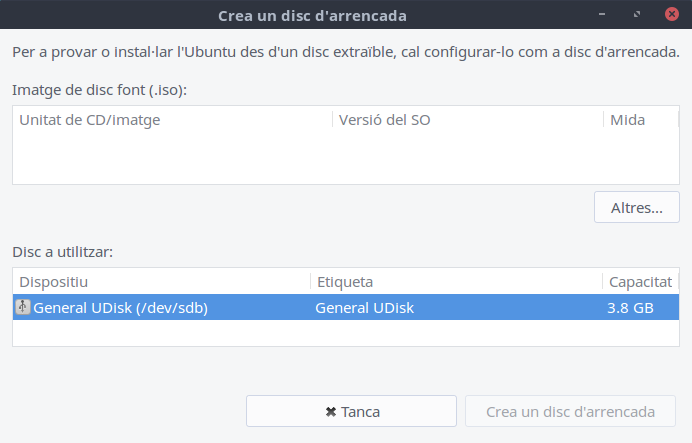
Task: Click the empty source image list area
Action: (346, 158)
